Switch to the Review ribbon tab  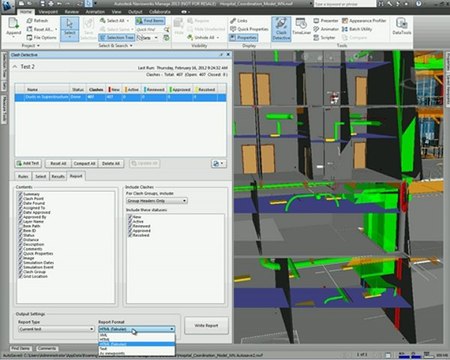tap(72, 12)
